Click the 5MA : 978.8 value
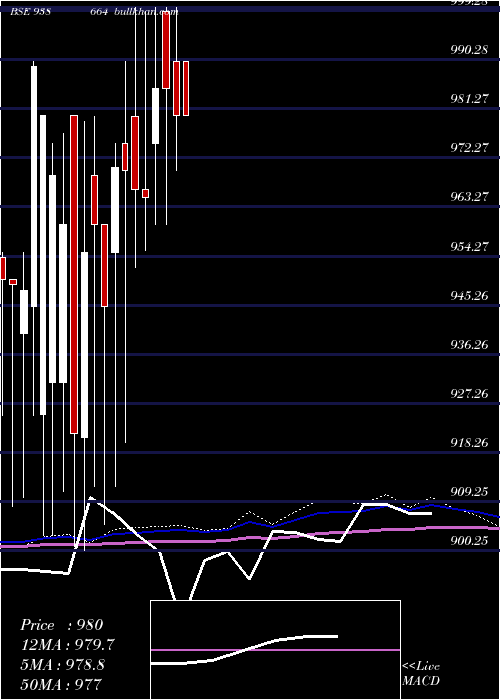 pyautogui.click(x=62, y=664)
